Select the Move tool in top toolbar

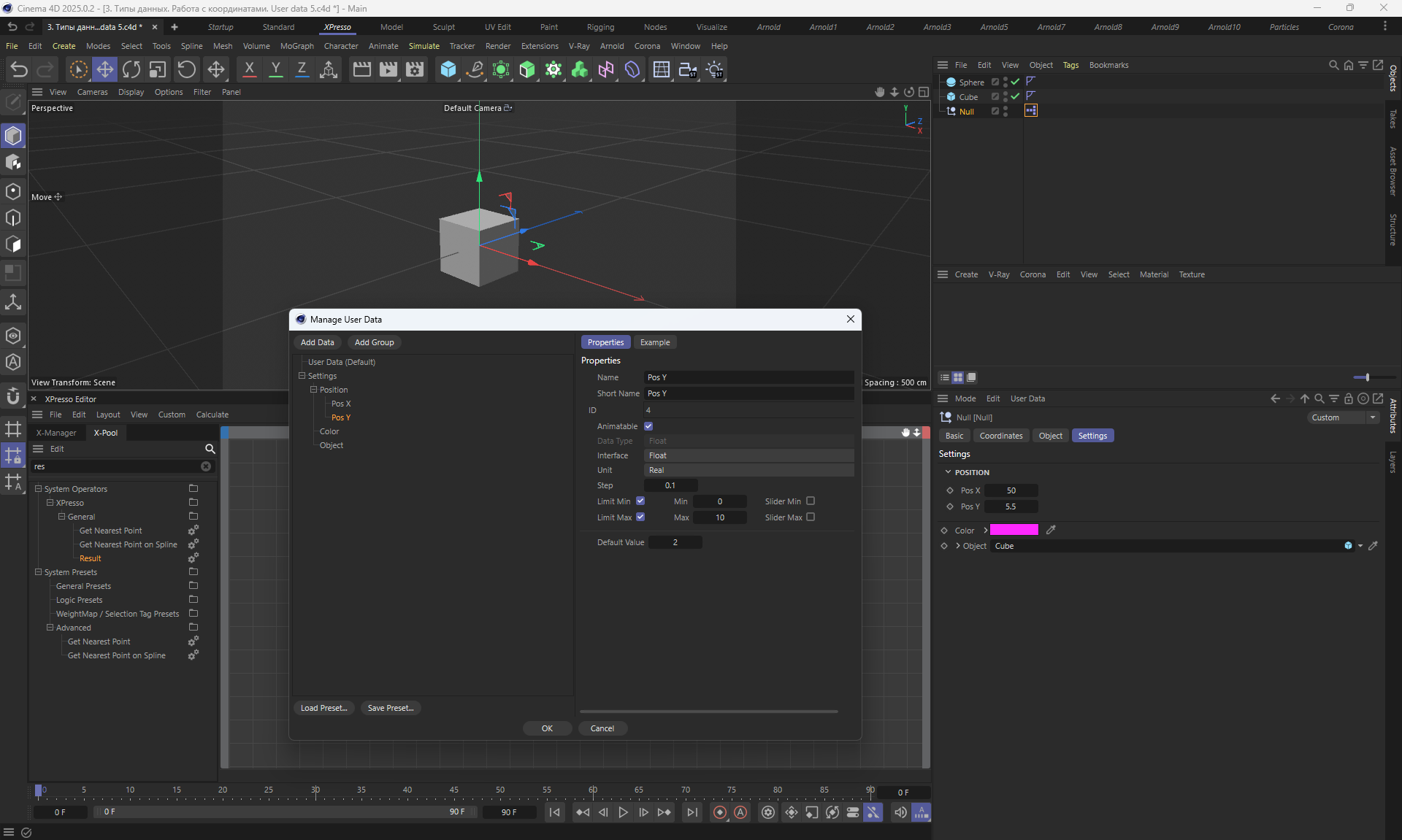tap(105, 69)
